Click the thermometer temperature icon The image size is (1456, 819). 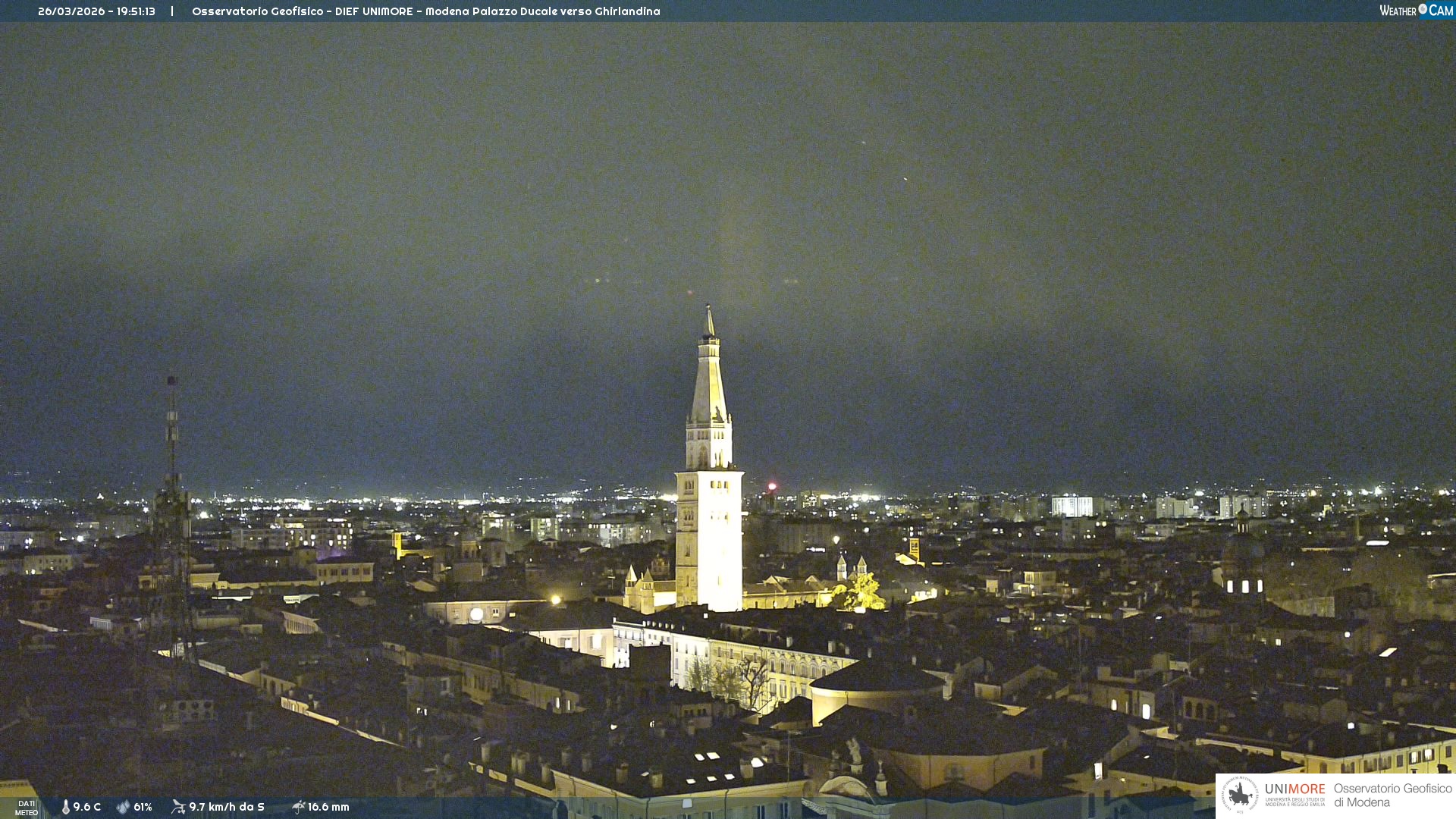[66, 807]
